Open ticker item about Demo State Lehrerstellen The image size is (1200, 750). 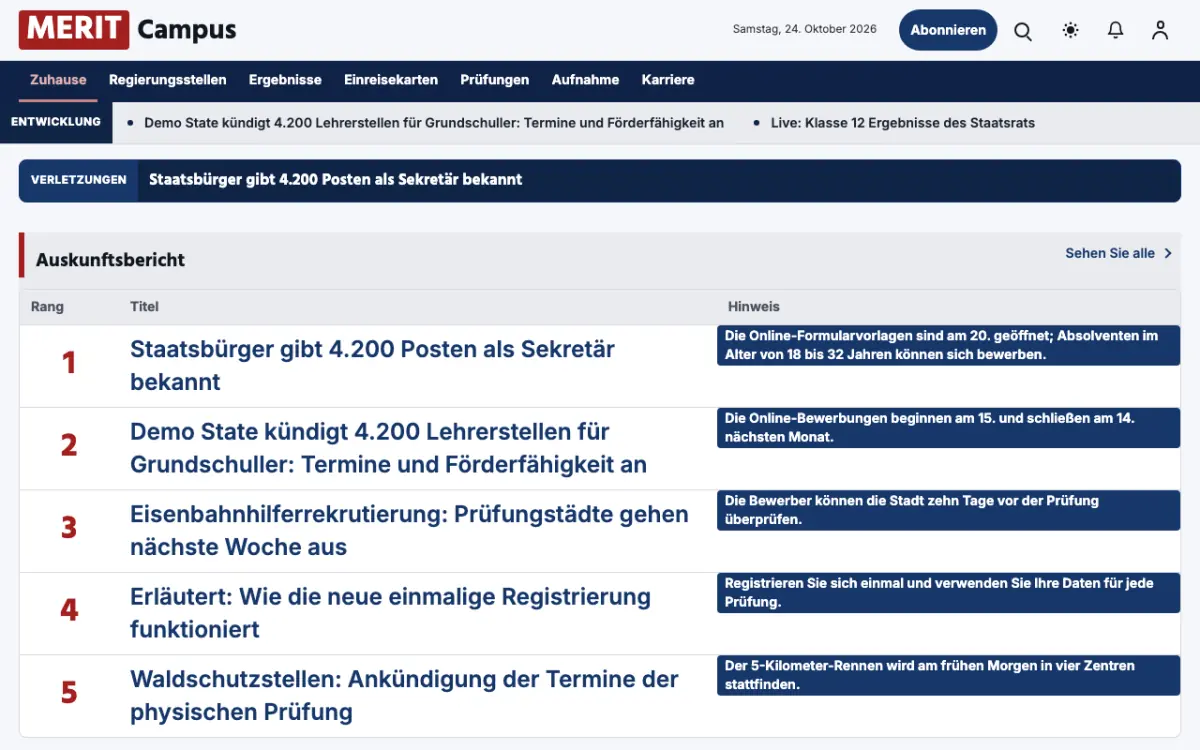pyautogui.click(x=434, y=123)
